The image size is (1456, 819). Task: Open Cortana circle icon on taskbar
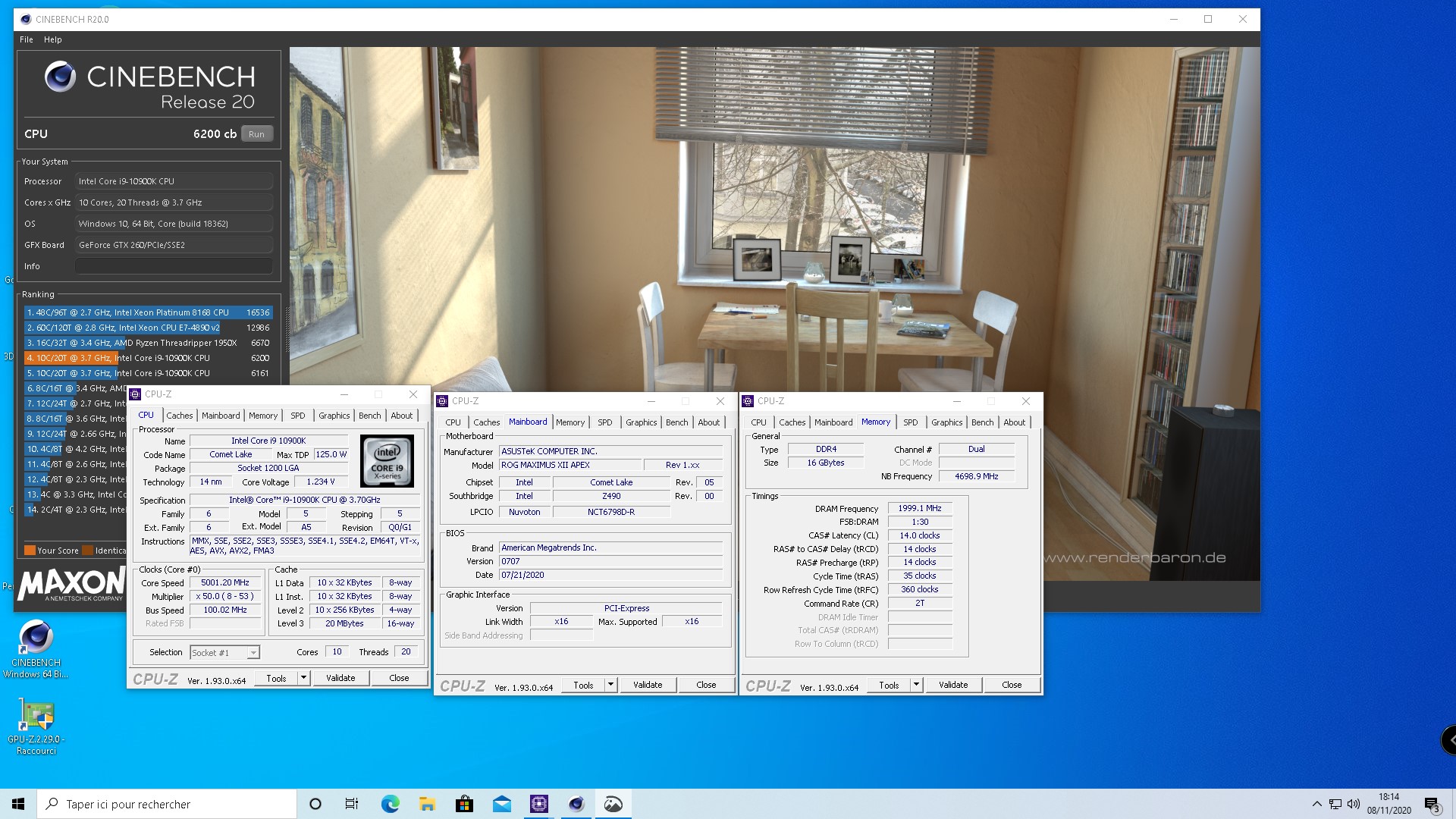pos(315,804)
